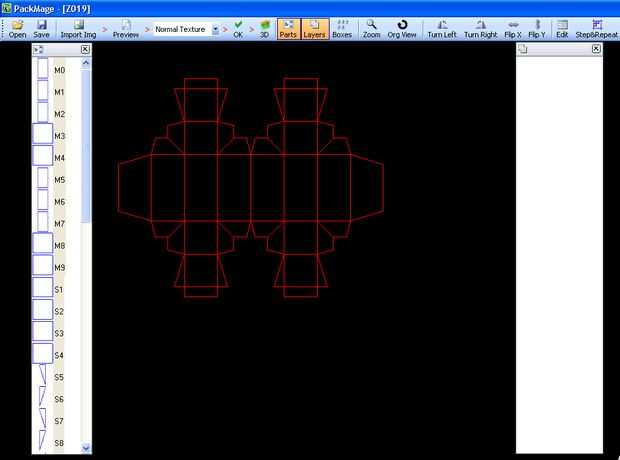The image size is (620, 460).
Task: Click the parts list scroll up arrow
Action: (86, 62)
